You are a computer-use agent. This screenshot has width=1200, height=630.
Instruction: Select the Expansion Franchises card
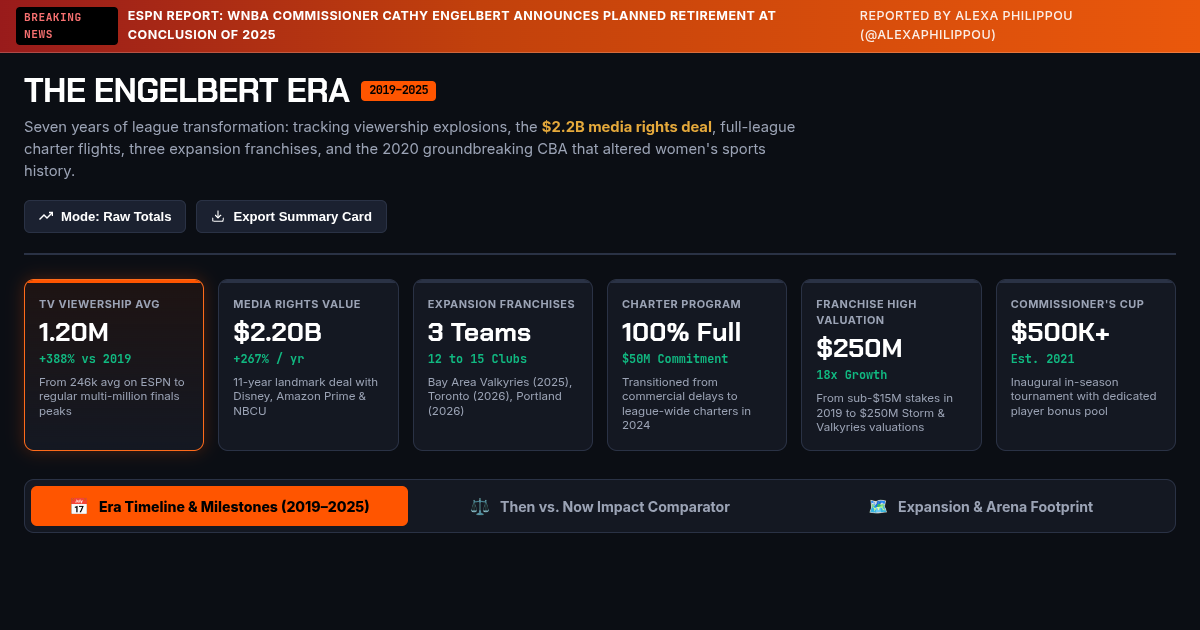click(502, 365)
